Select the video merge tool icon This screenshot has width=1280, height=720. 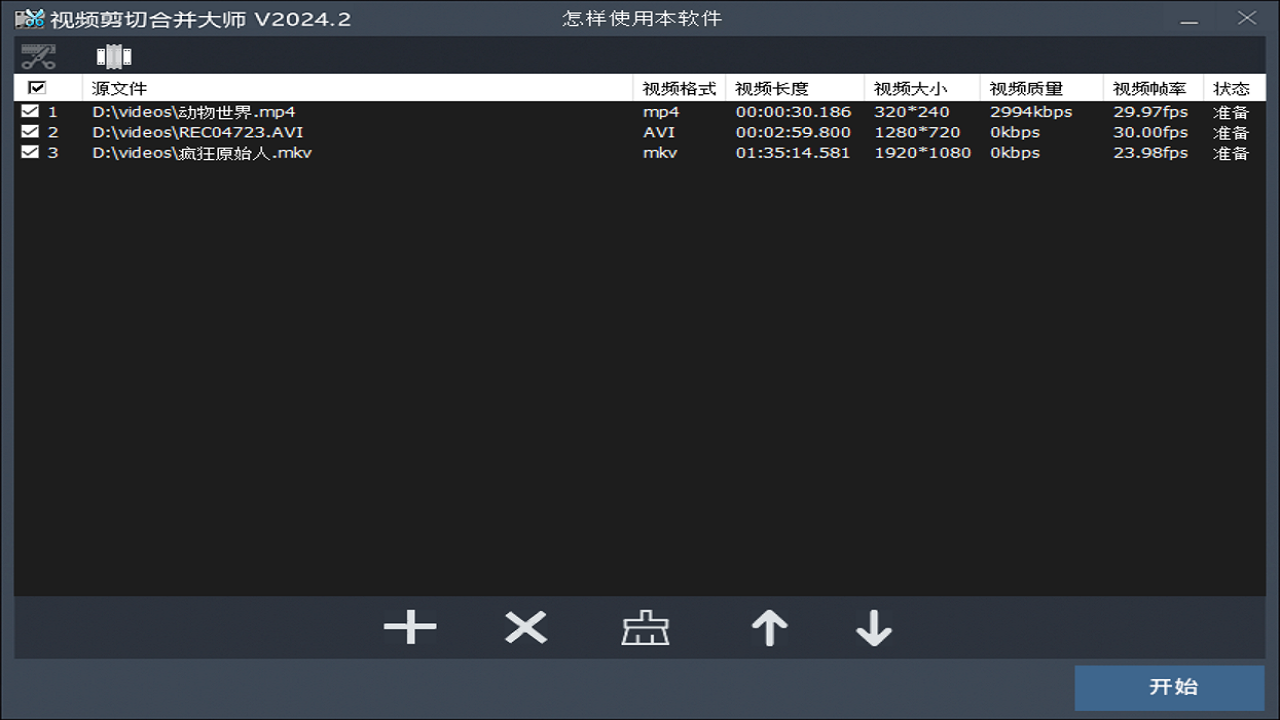[x=114, y=57]
